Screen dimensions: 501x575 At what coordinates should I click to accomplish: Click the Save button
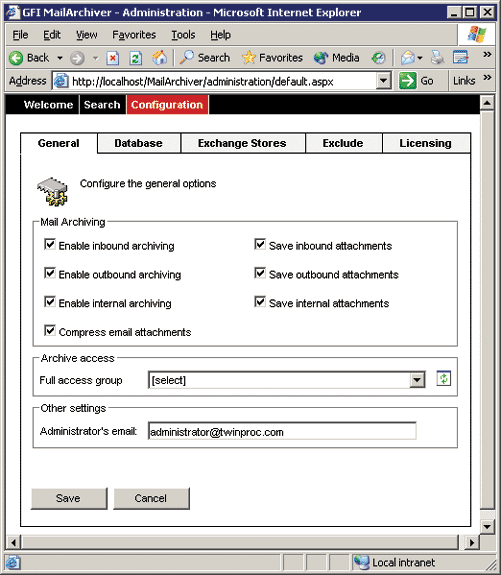pos(69,498)
